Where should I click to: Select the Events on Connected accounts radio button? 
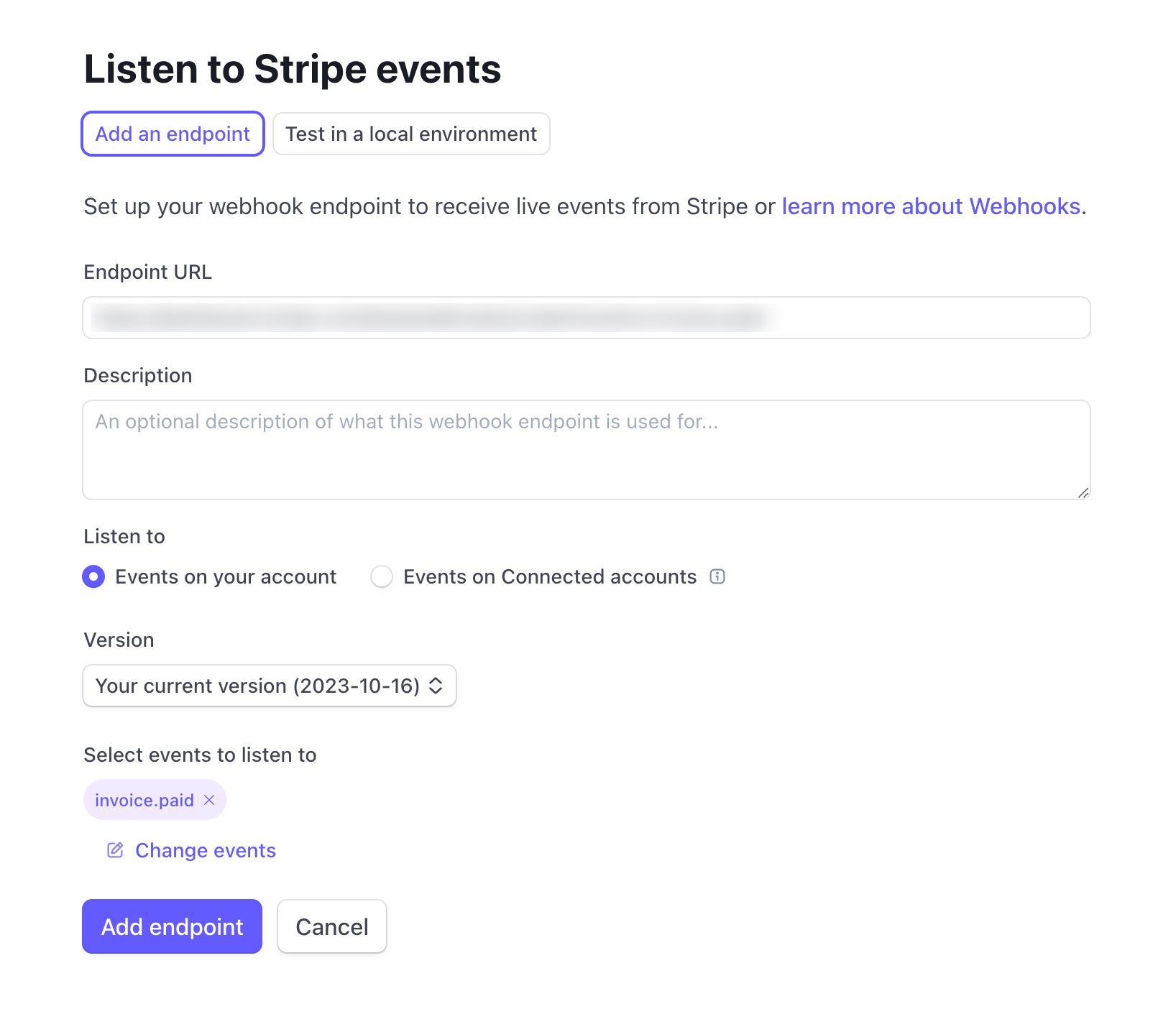[x=382, y=576]
